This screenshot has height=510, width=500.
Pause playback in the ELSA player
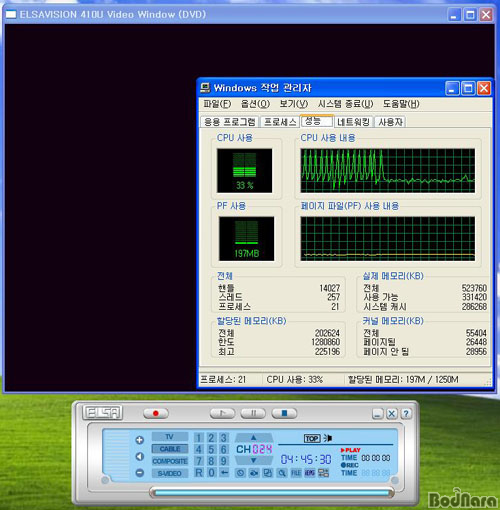[253, 413]
